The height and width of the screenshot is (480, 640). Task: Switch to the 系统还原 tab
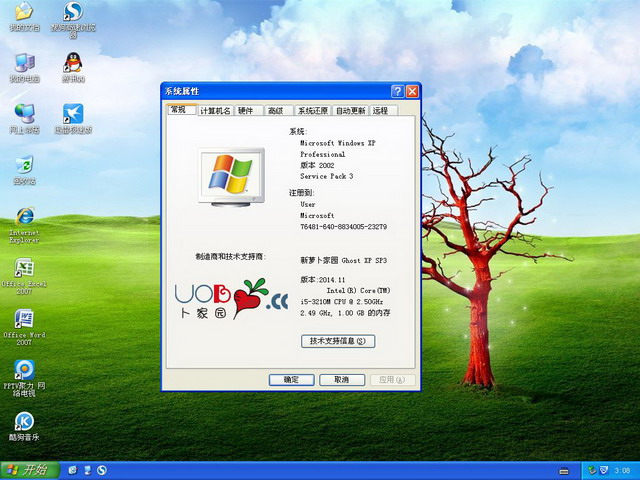pos(313,111)
